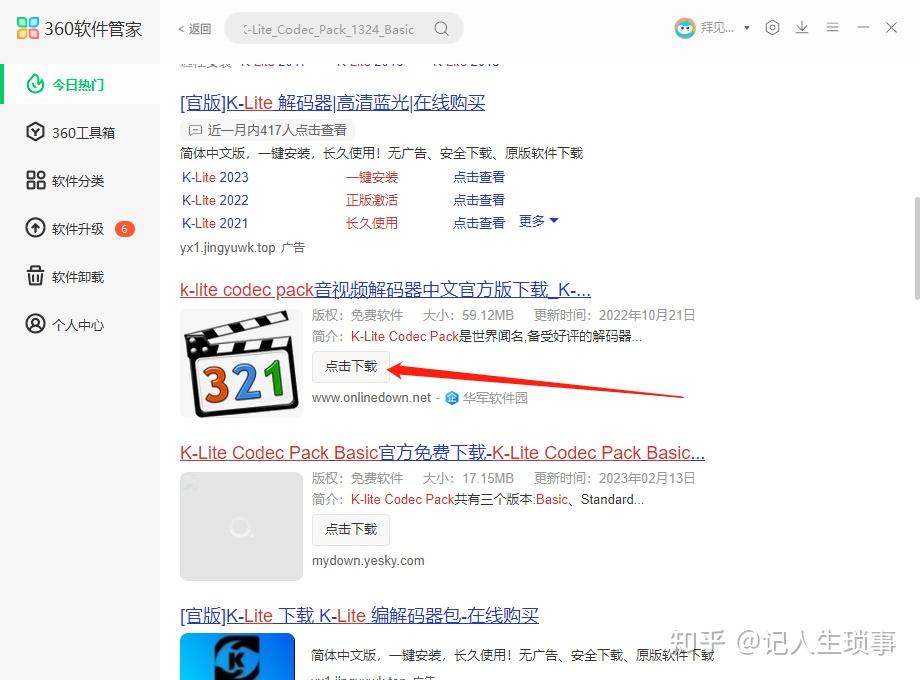Open the mydown.yesky.com source link
The width and height of the screenshot is (920, 680).
[x=368, y=561]
